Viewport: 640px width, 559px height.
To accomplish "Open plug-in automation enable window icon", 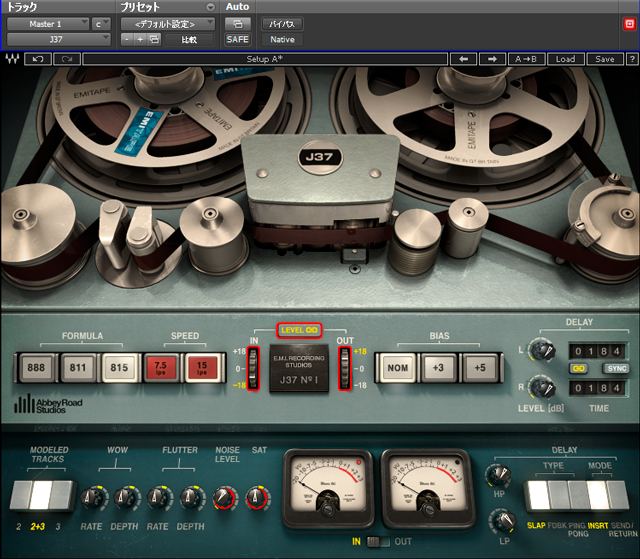I will point(238,24).
